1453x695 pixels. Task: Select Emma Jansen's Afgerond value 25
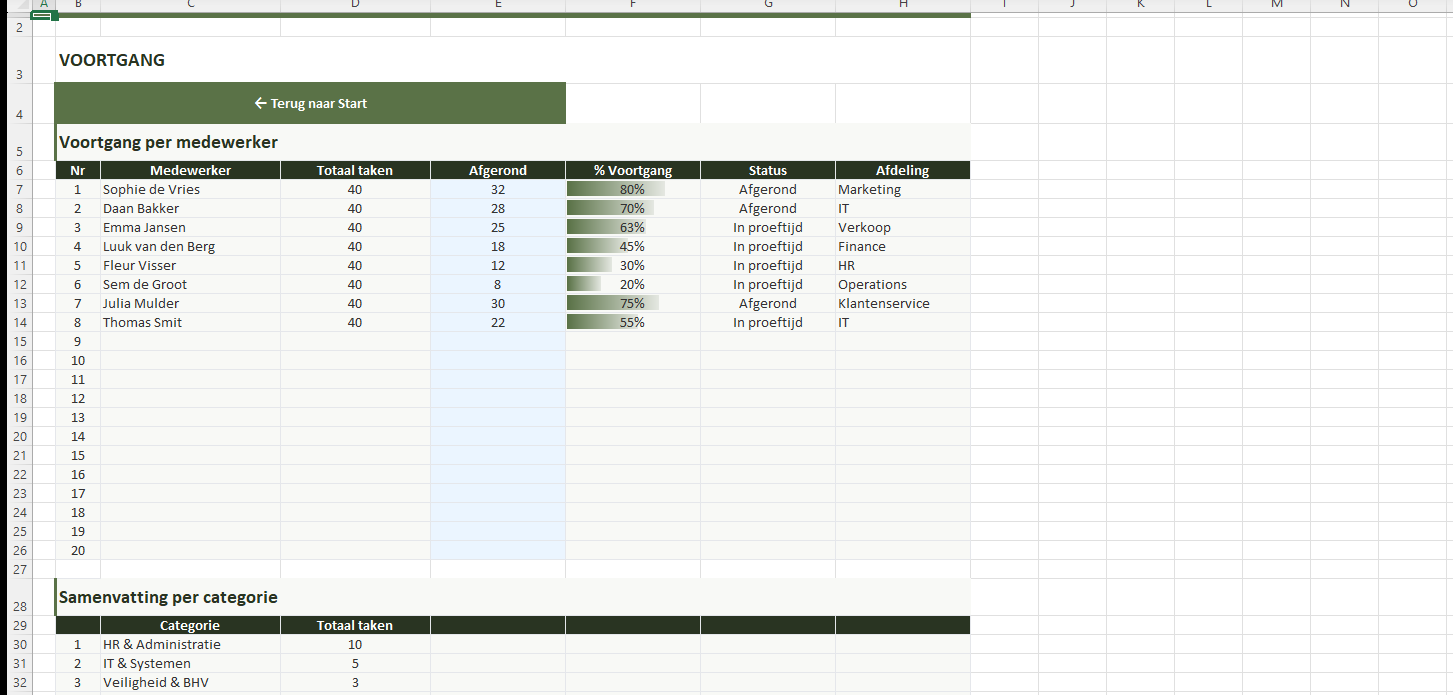pos(498,227)
